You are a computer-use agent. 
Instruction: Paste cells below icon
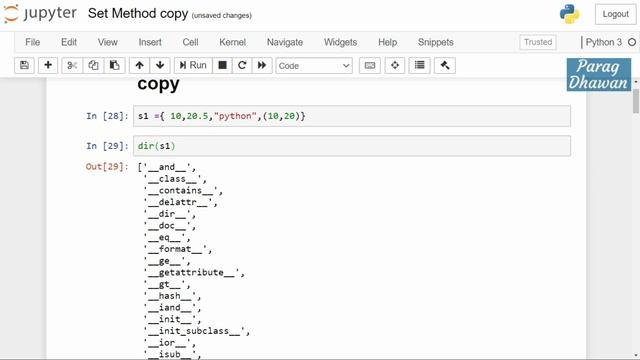[115, 65]
